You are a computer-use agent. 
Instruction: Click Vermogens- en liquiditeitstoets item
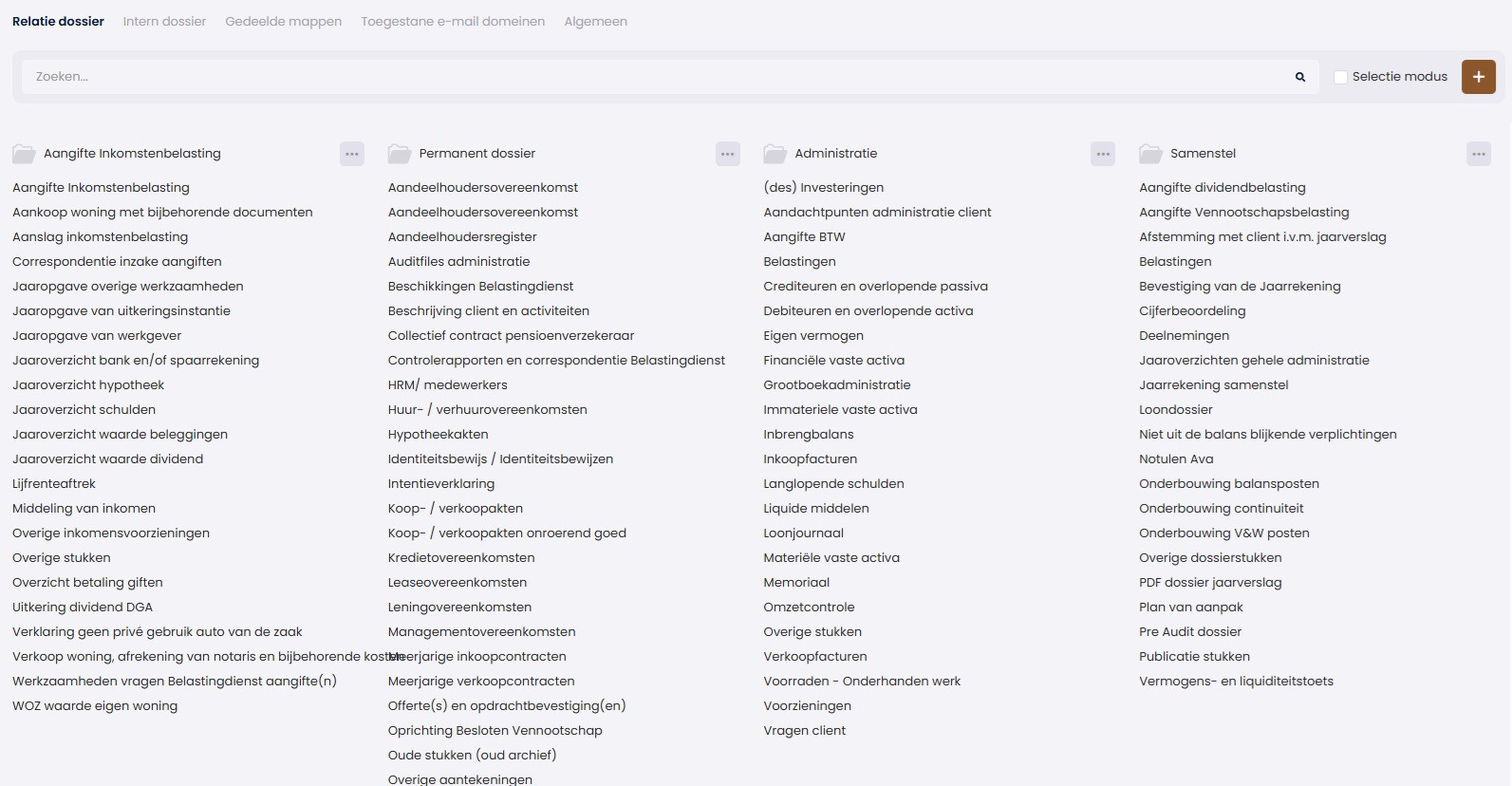[x=1236, y=682]
